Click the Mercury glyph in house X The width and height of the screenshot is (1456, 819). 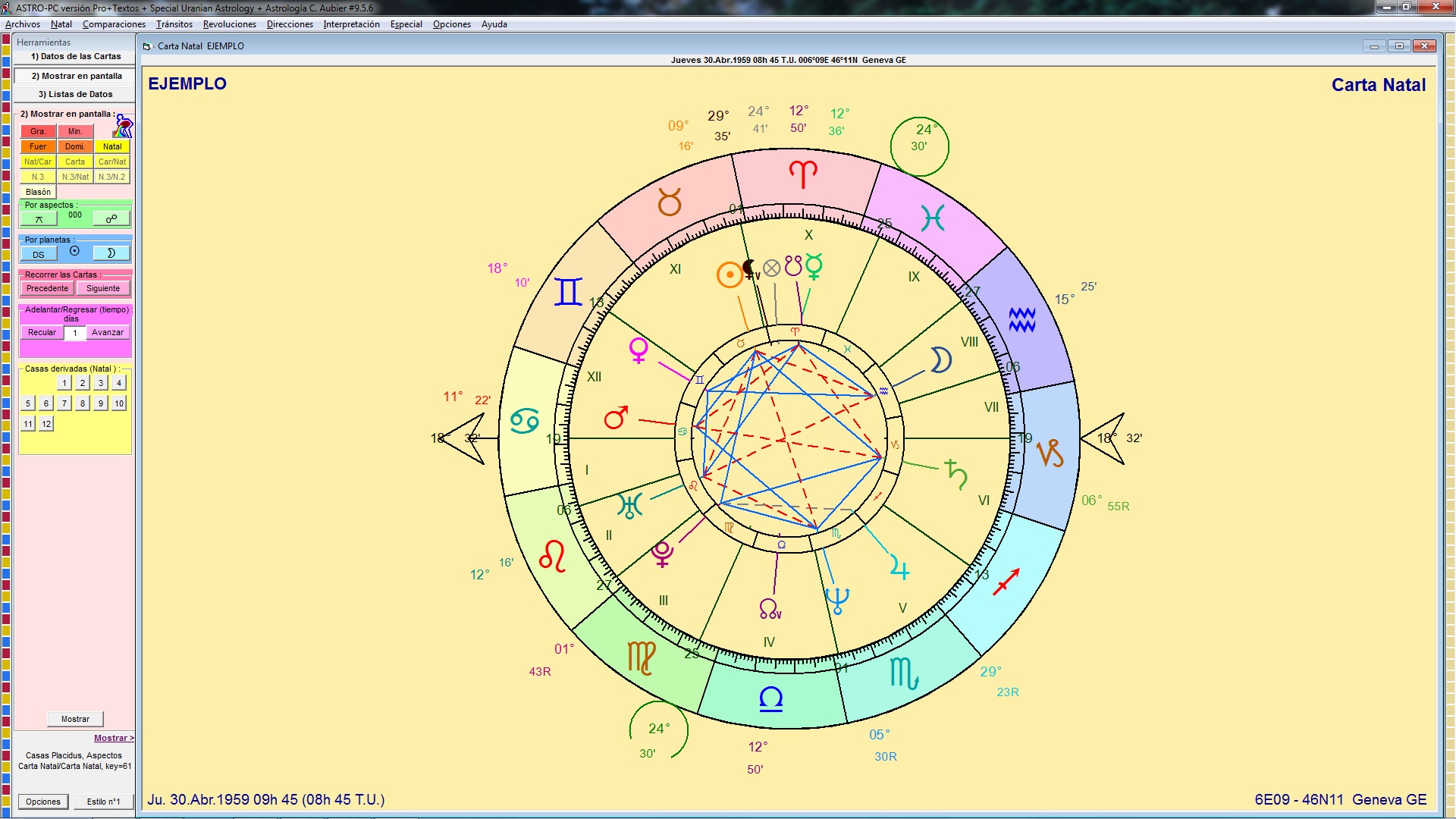coord(814,266)
